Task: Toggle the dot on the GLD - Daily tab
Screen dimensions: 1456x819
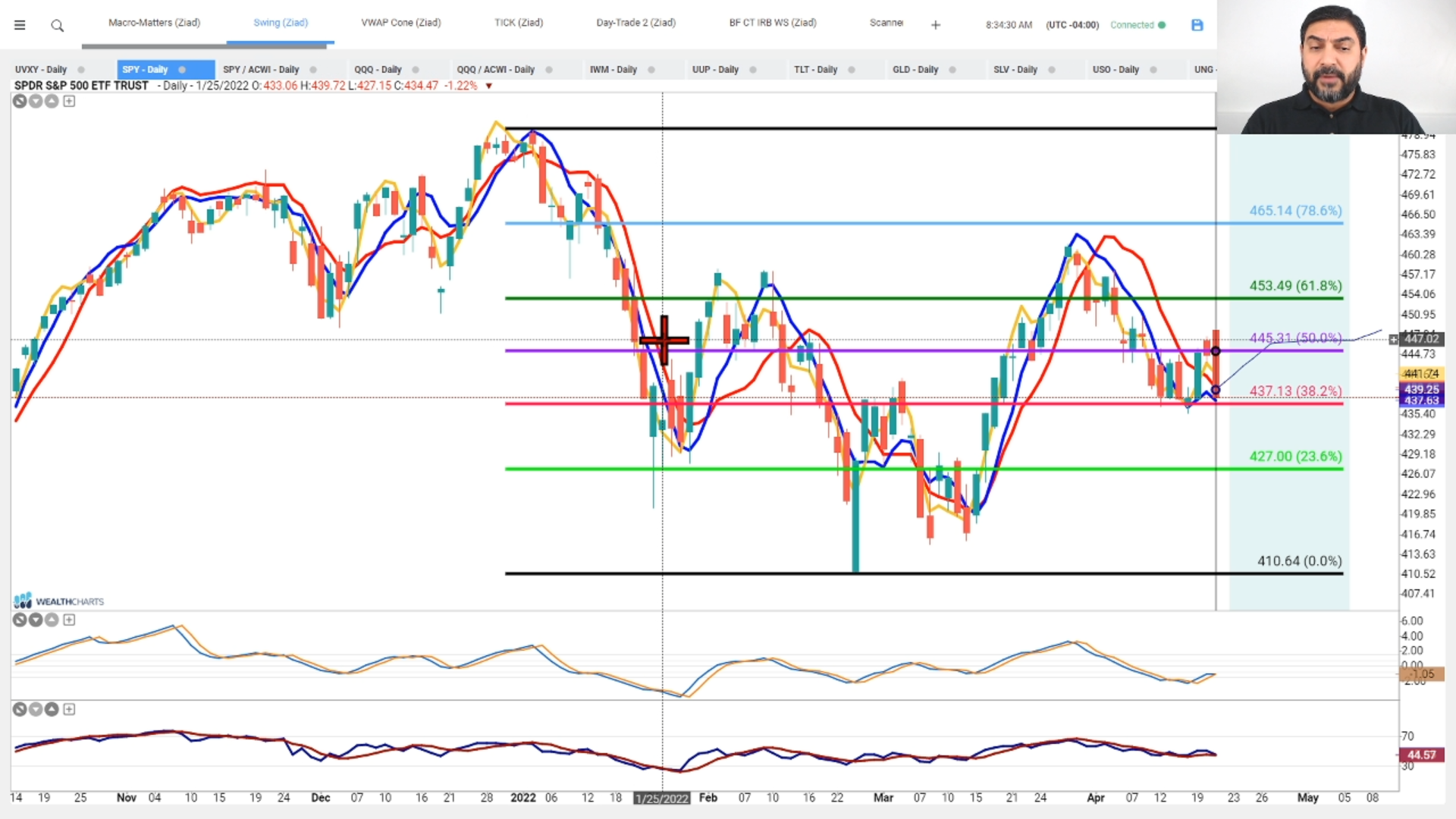Action: (x=952, y=70)
